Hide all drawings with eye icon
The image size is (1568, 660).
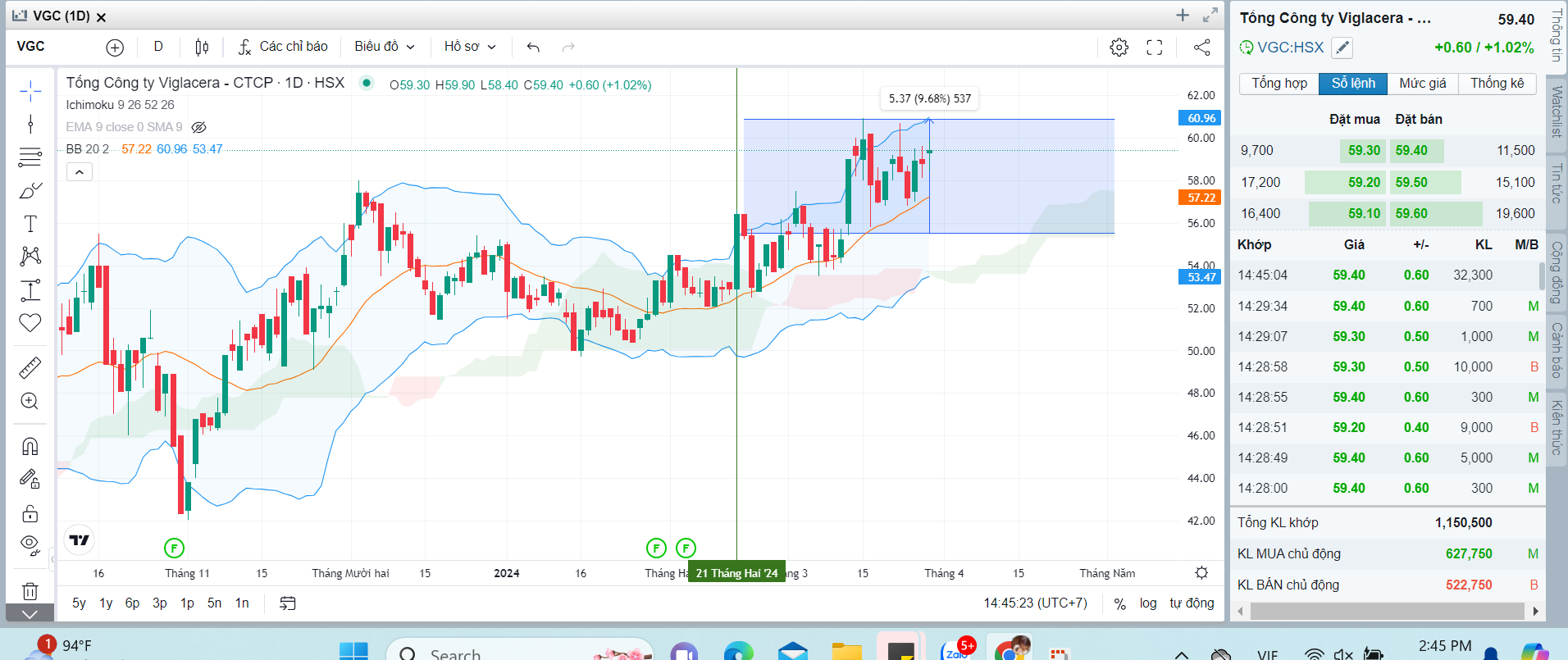[30, 545]
